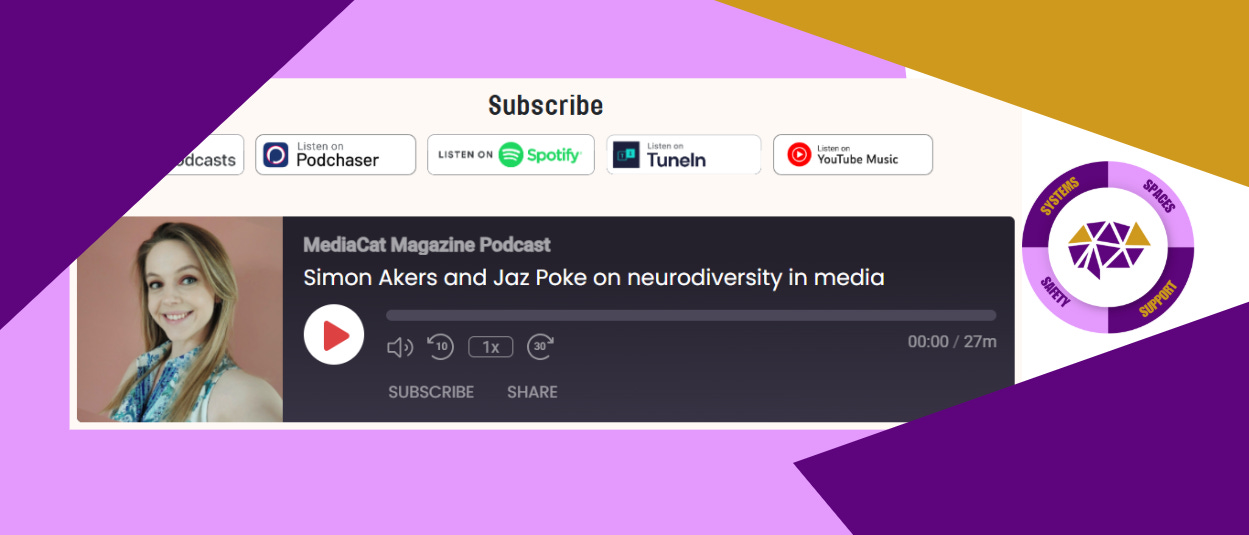This screenshot has height=535, width=1249.
Task: Click the MediaCat Magazine Podcast title
Action: coord(427,245)
